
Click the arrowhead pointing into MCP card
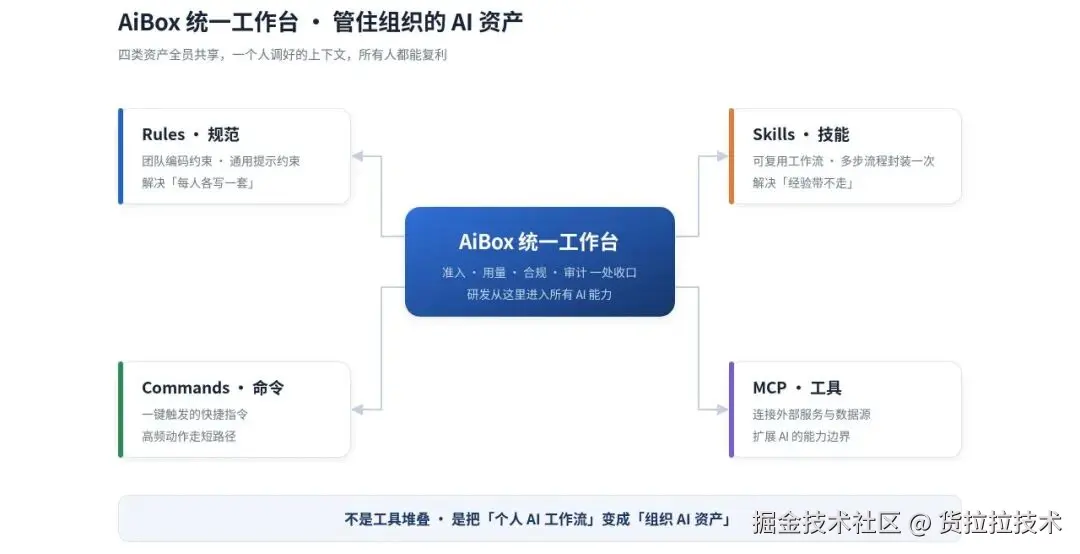[722, 410]
